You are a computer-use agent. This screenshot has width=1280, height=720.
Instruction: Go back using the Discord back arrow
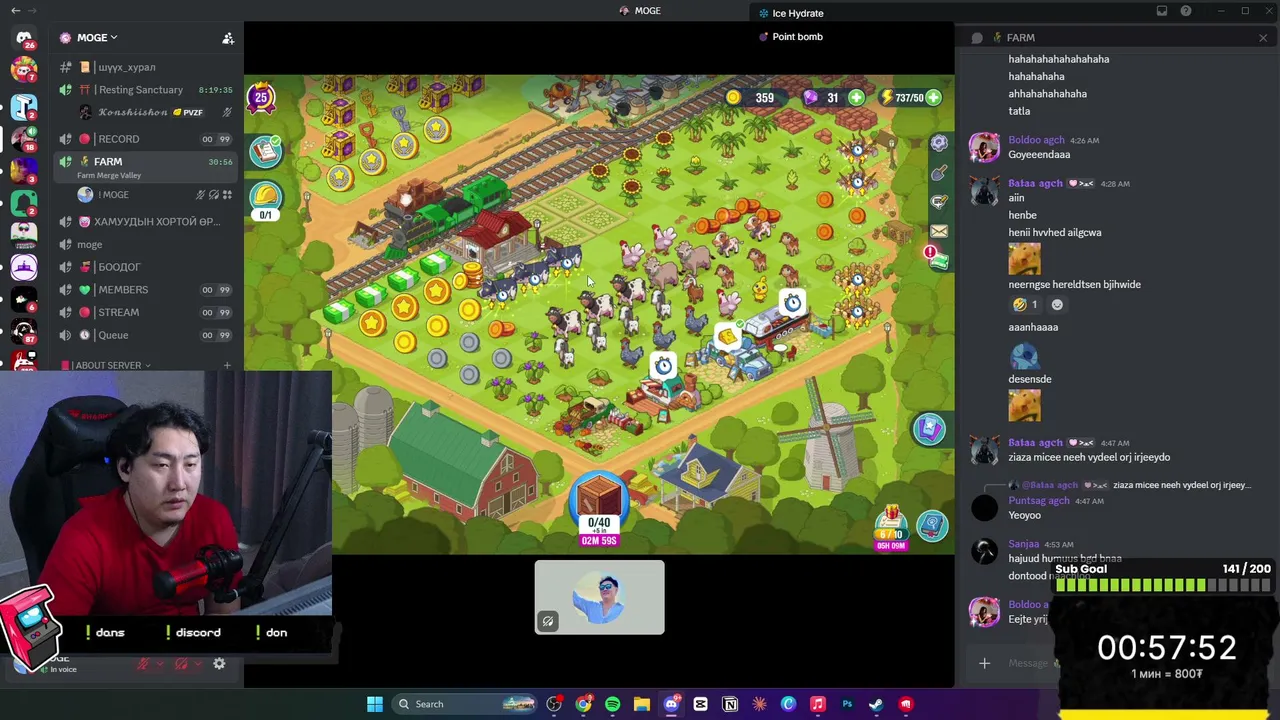point(15,10)
